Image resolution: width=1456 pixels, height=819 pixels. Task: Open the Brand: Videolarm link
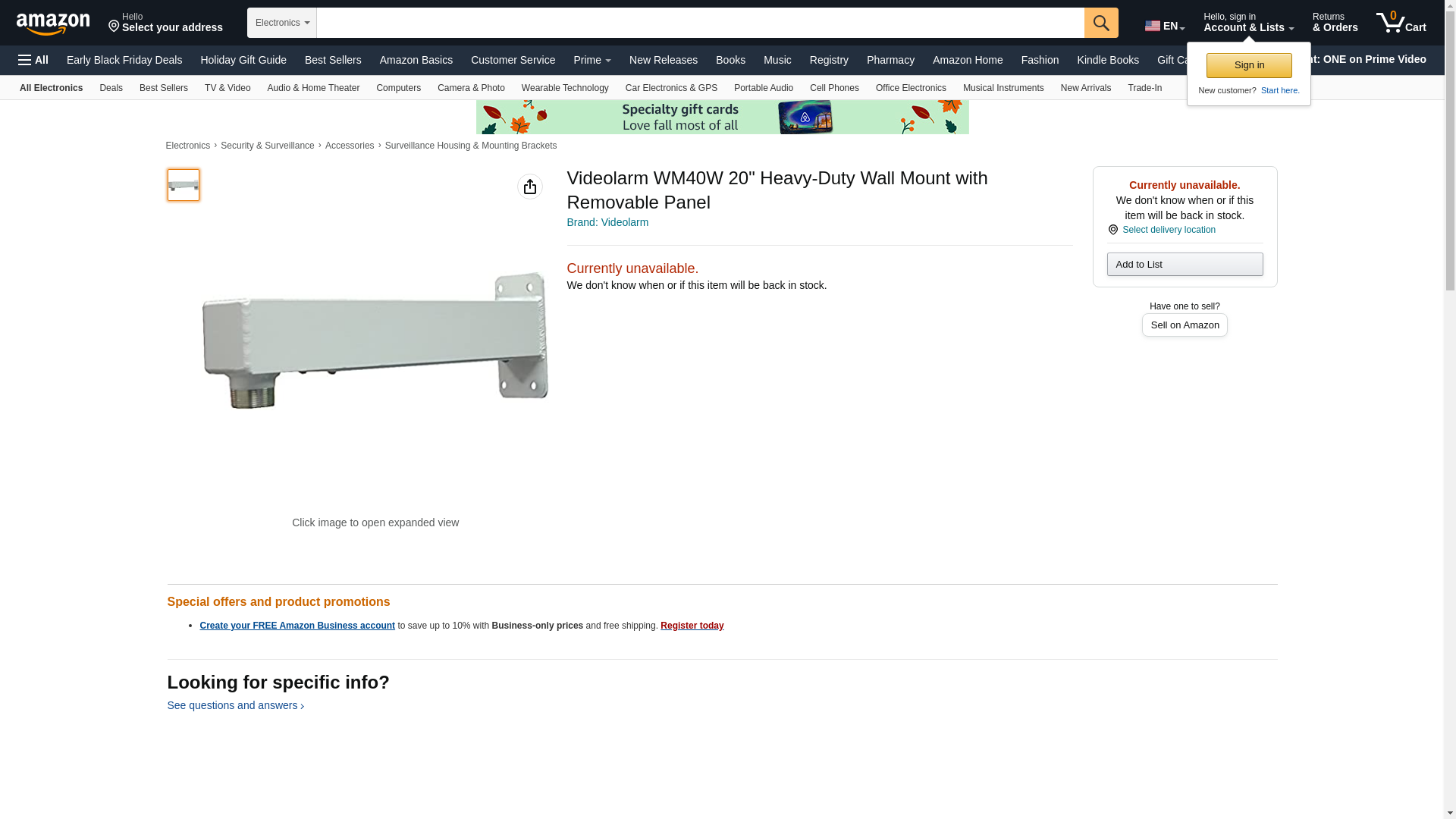click(x=607, y=222)
